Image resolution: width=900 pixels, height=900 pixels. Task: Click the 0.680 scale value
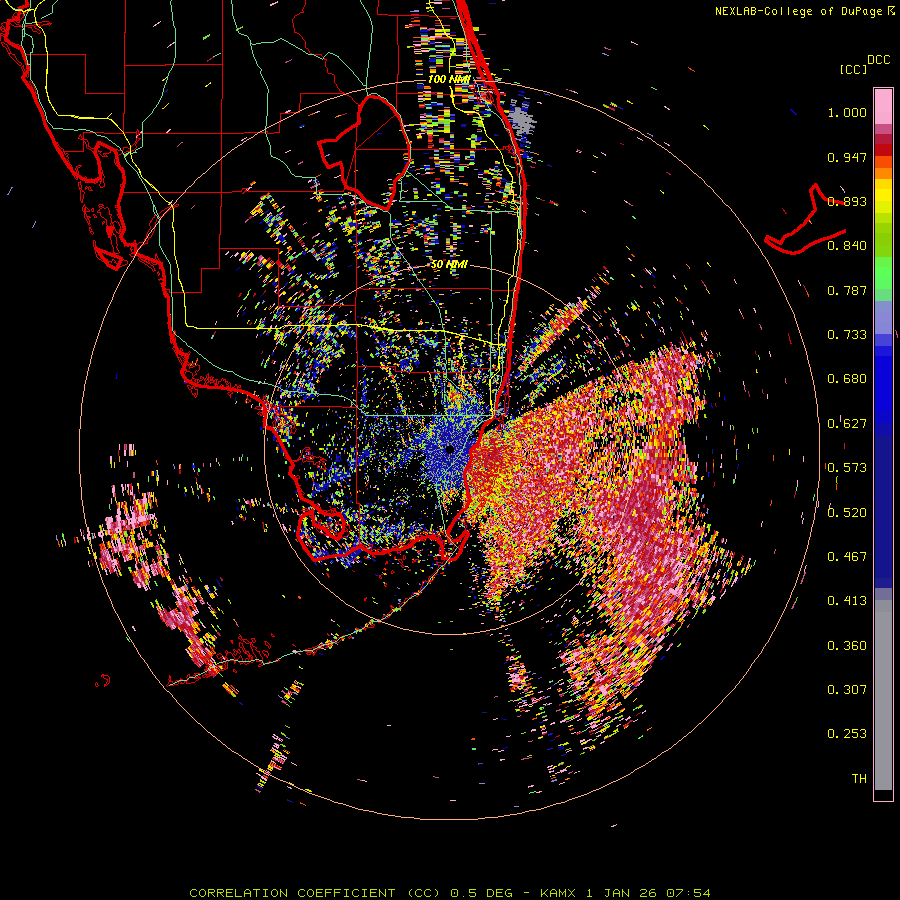[x=847, y=379]
